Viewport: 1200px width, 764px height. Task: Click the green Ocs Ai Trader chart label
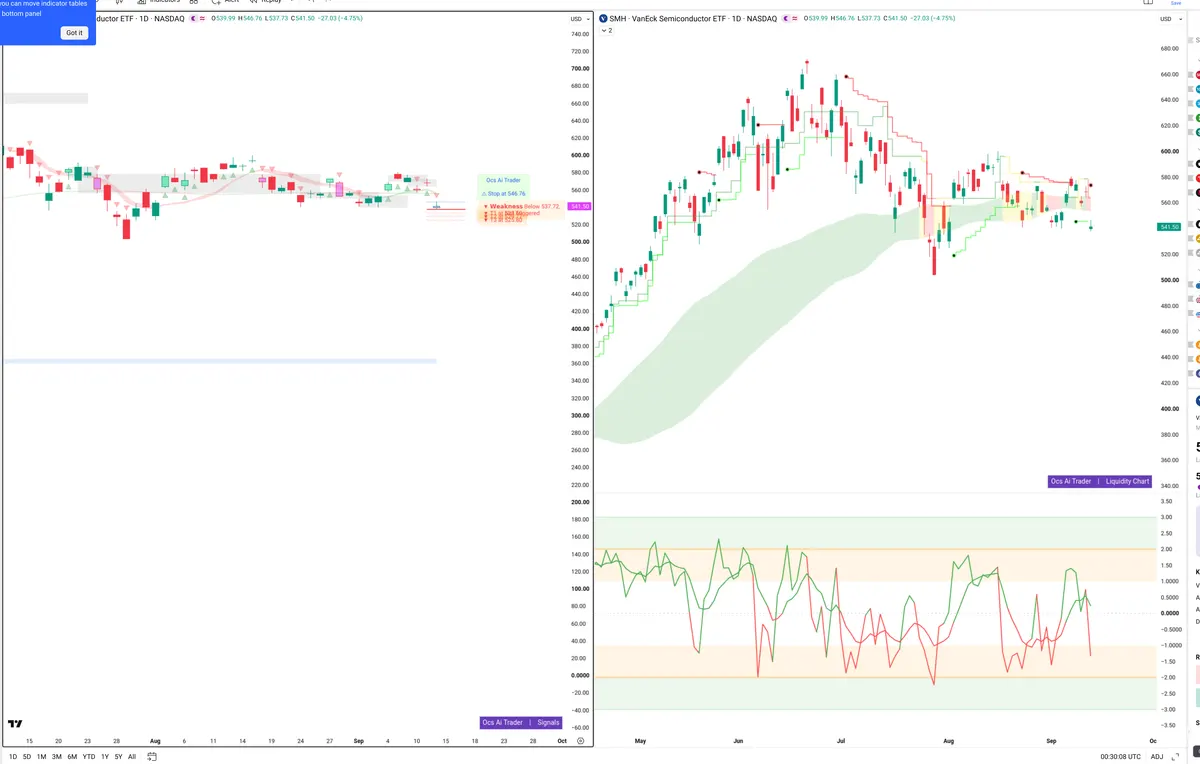coord(503,180)
